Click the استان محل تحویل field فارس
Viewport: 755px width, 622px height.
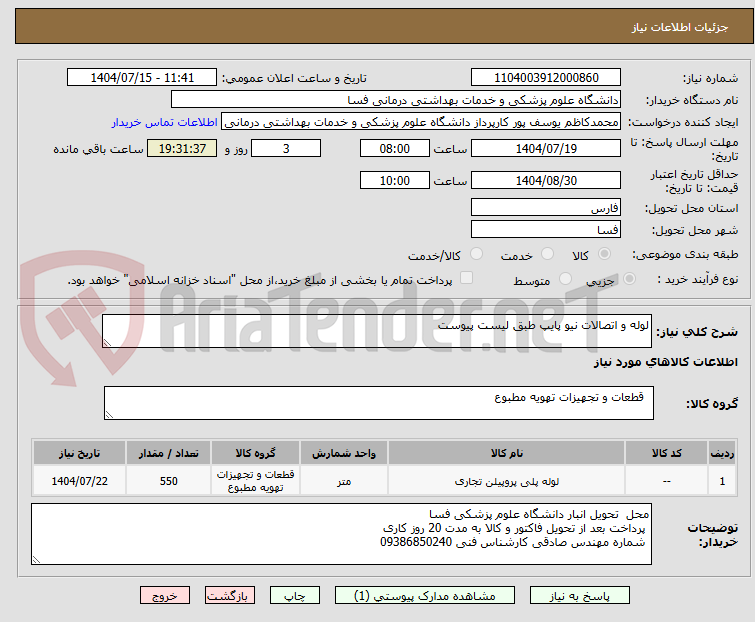pyautogui.click(x=546, y=207)
